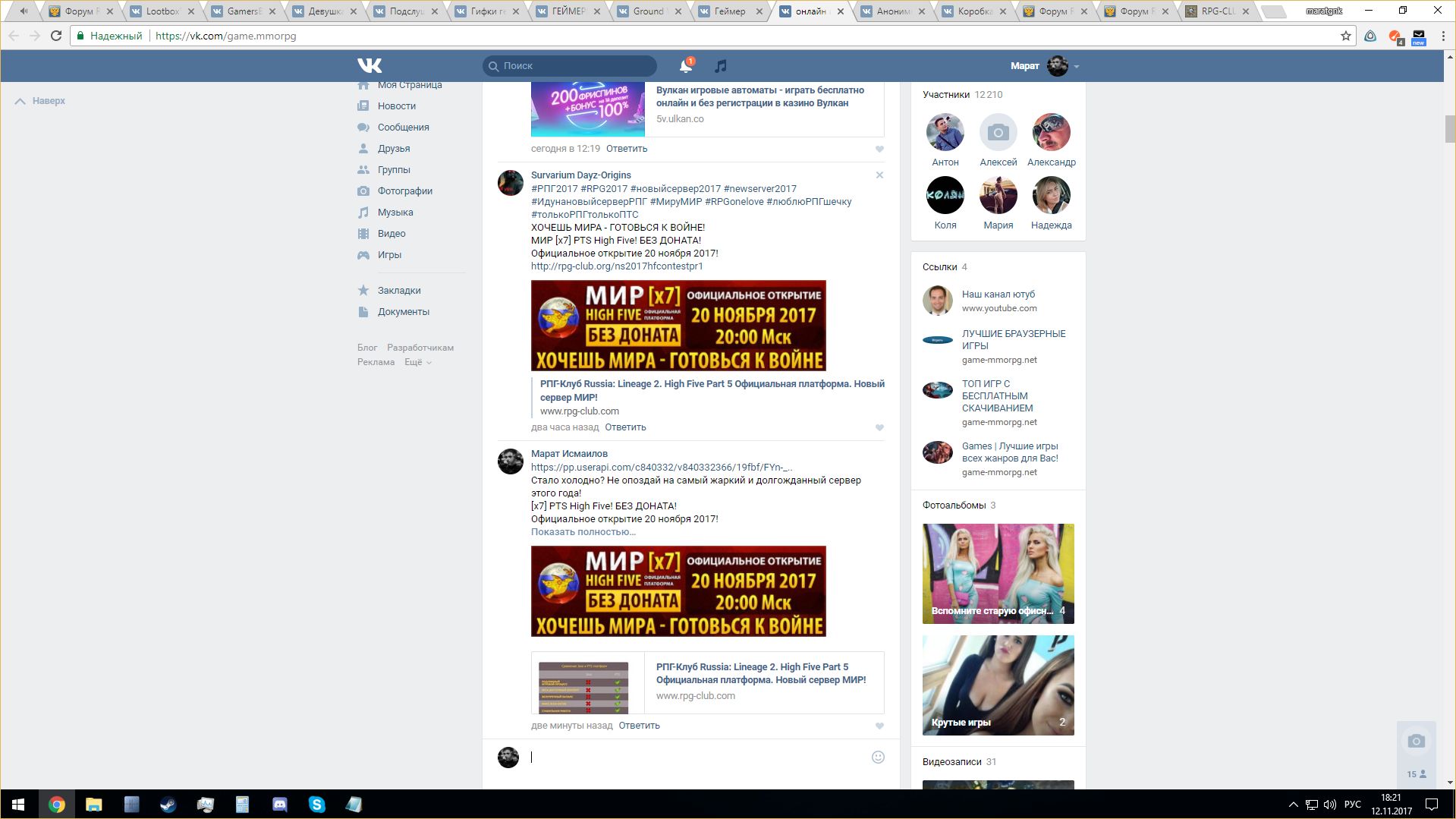Image resolution: width=1456 pixels, height=819 pixels.
Task: Show hidden system tray icons
Action: [x=1293, y=805]
